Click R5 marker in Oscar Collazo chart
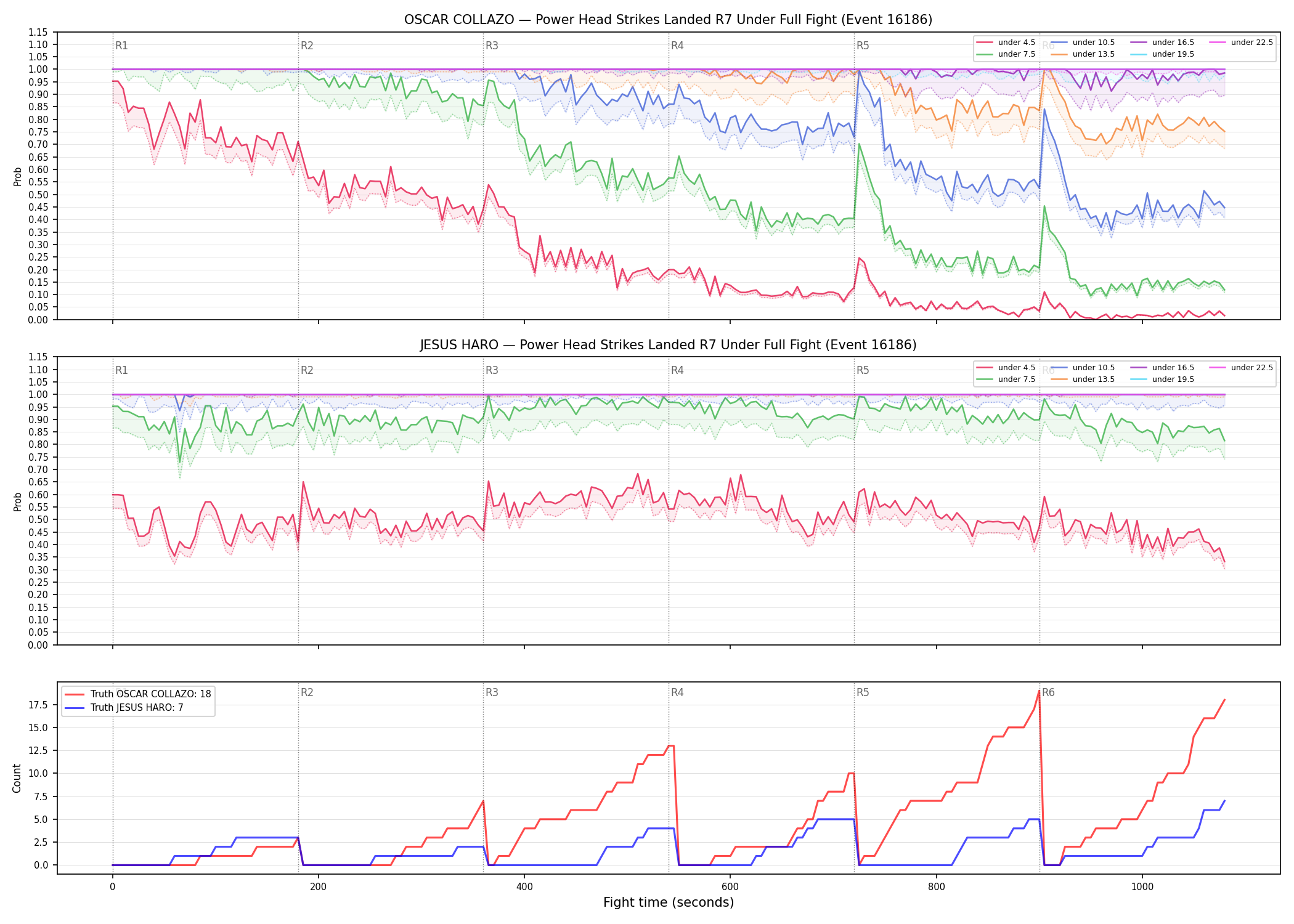Viewport: 1294px width, 924px height. point(863,46)
